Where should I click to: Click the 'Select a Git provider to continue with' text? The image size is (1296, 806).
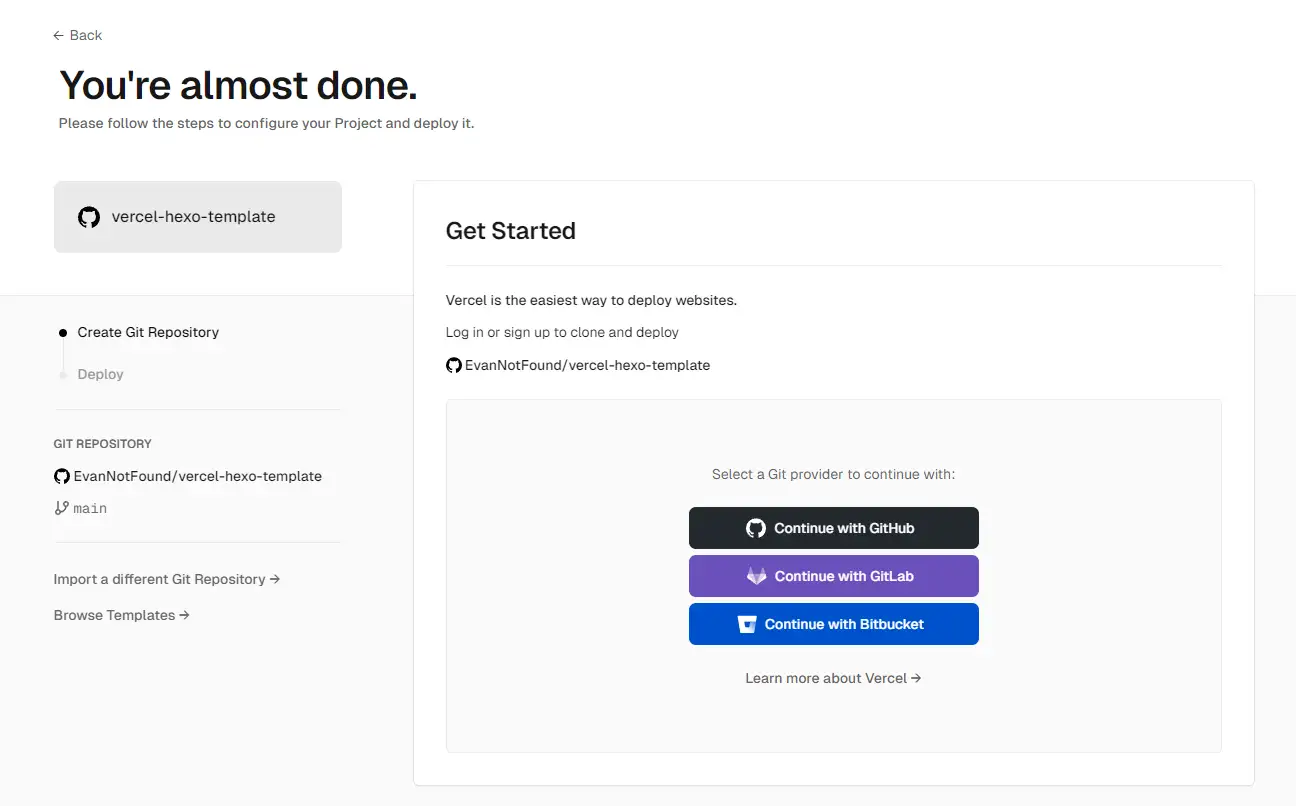pos(834,474)
